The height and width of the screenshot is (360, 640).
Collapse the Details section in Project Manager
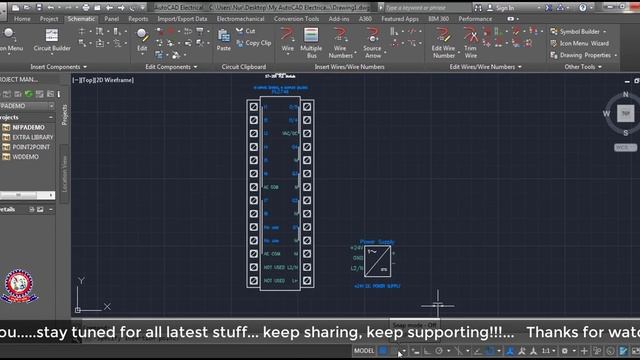[51, 209]
